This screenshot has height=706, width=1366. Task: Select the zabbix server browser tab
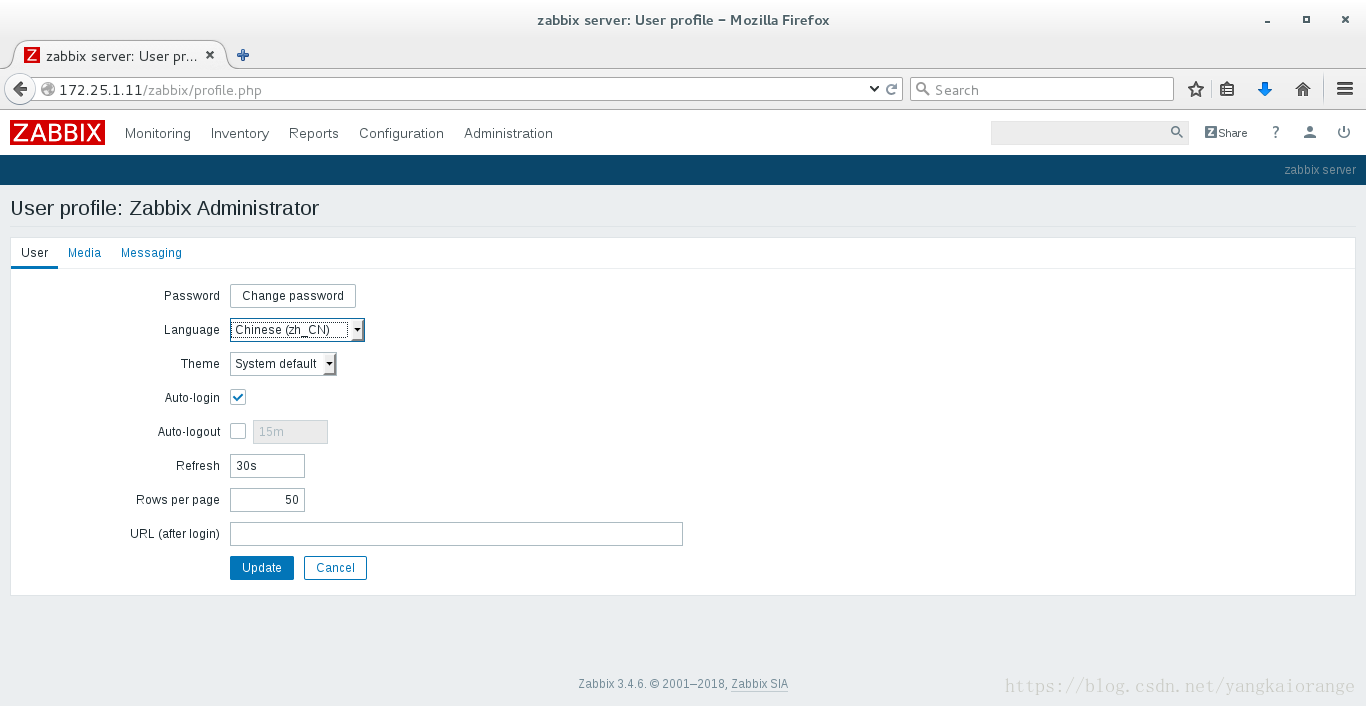[x=120, y=56]
